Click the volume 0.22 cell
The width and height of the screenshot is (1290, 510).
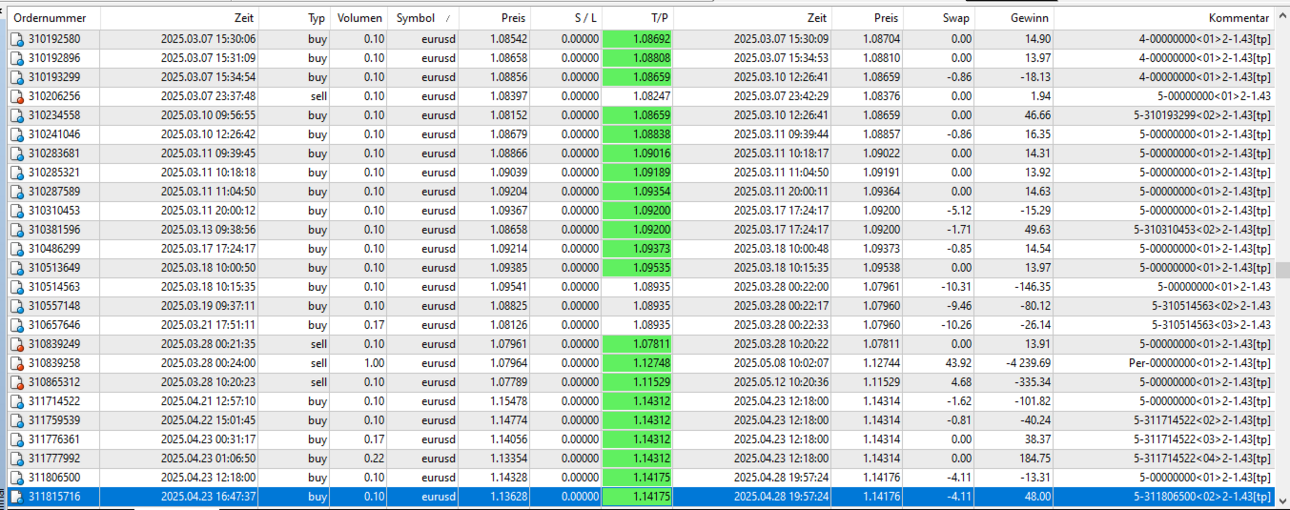[372, 458]
